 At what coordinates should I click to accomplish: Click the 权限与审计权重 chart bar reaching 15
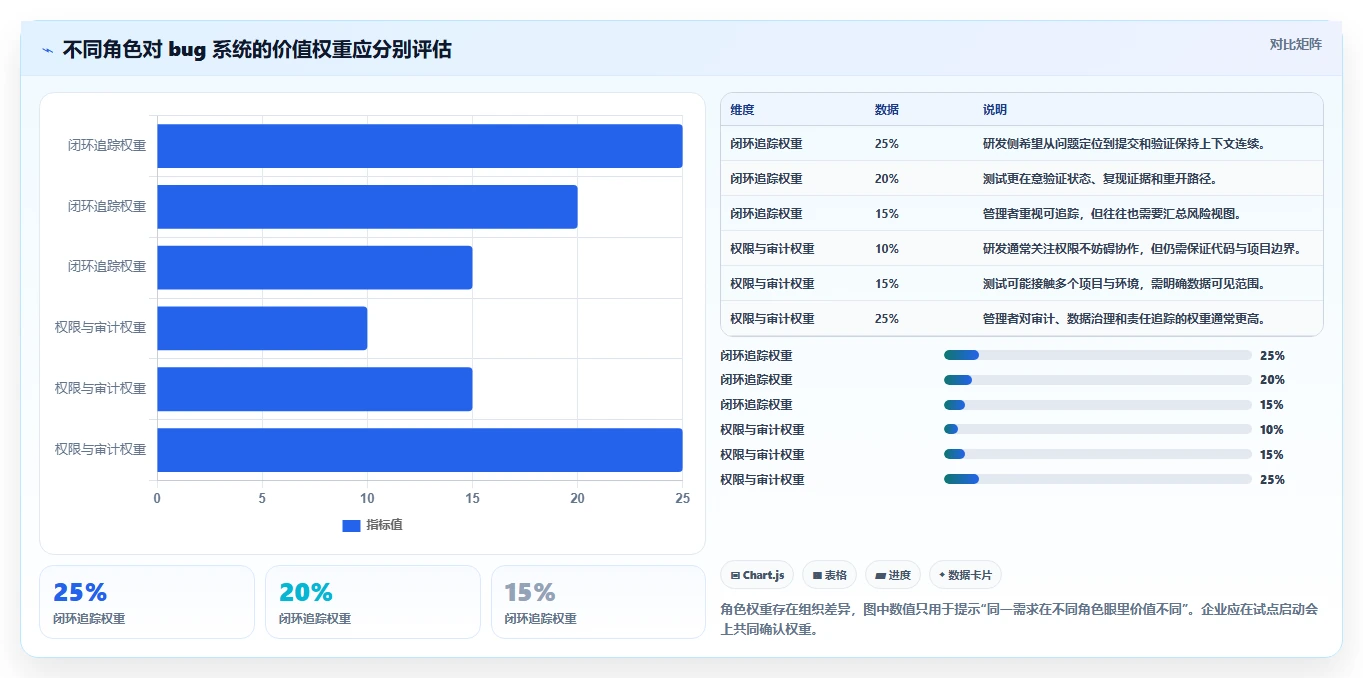(x=314, y=389)
